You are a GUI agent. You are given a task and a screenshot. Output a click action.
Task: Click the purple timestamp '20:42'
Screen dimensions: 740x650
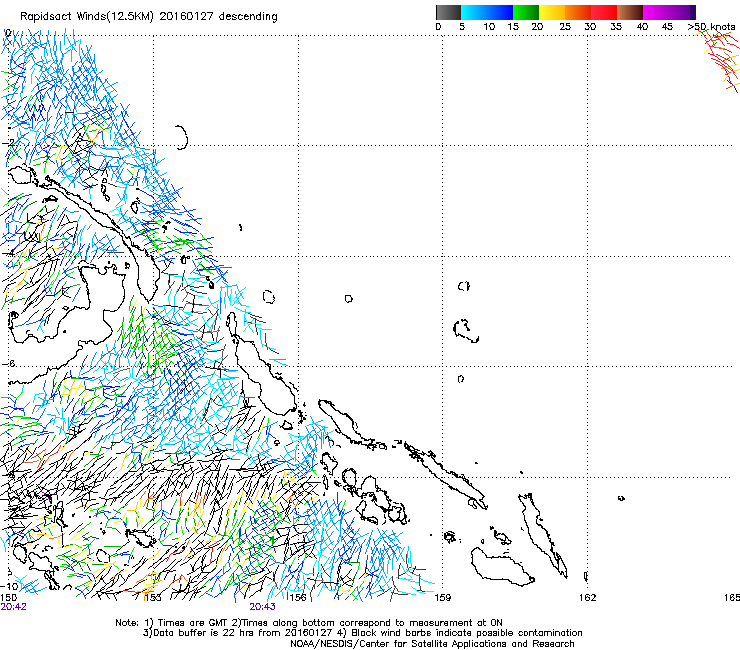tap(14, 607)
